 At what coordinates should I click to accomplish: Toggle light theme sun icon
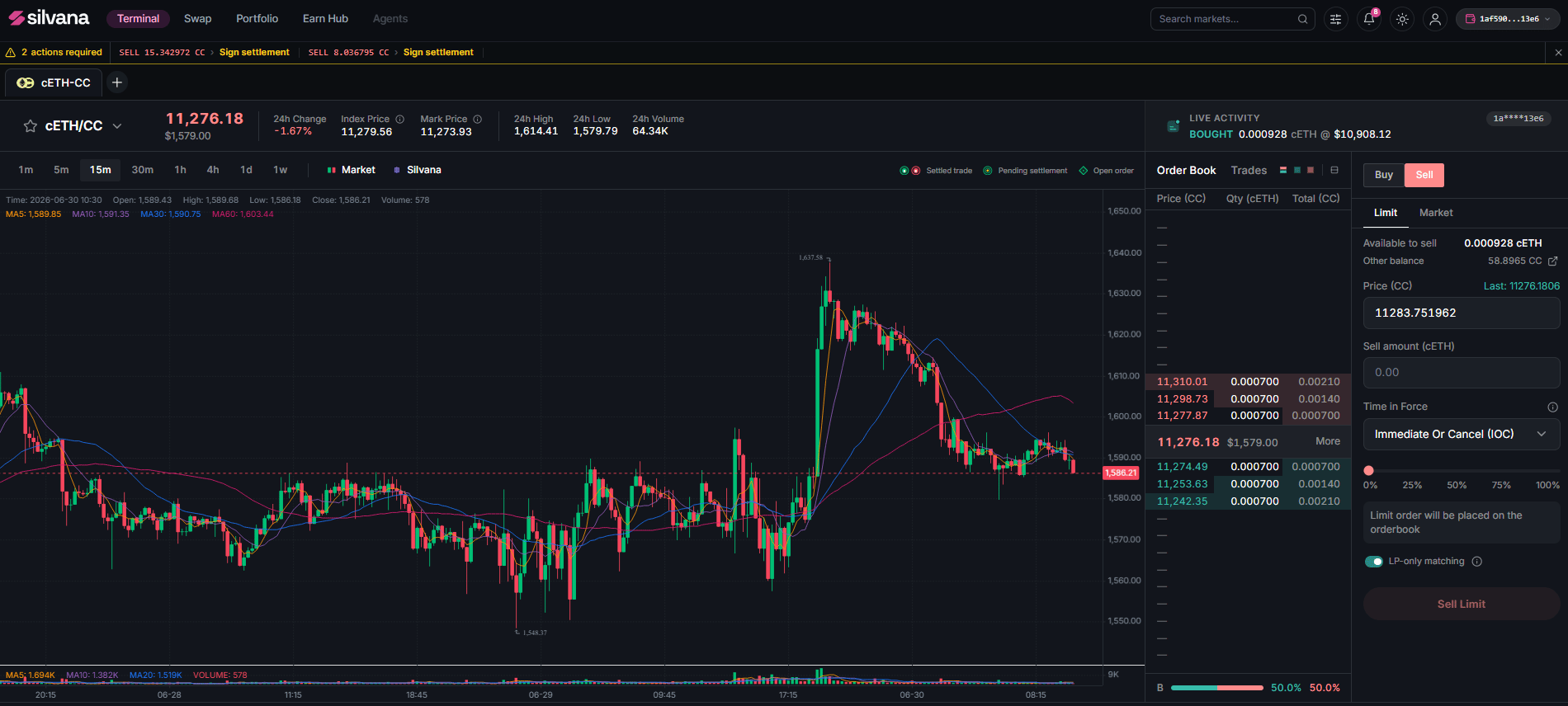(x=1402, y=19)
